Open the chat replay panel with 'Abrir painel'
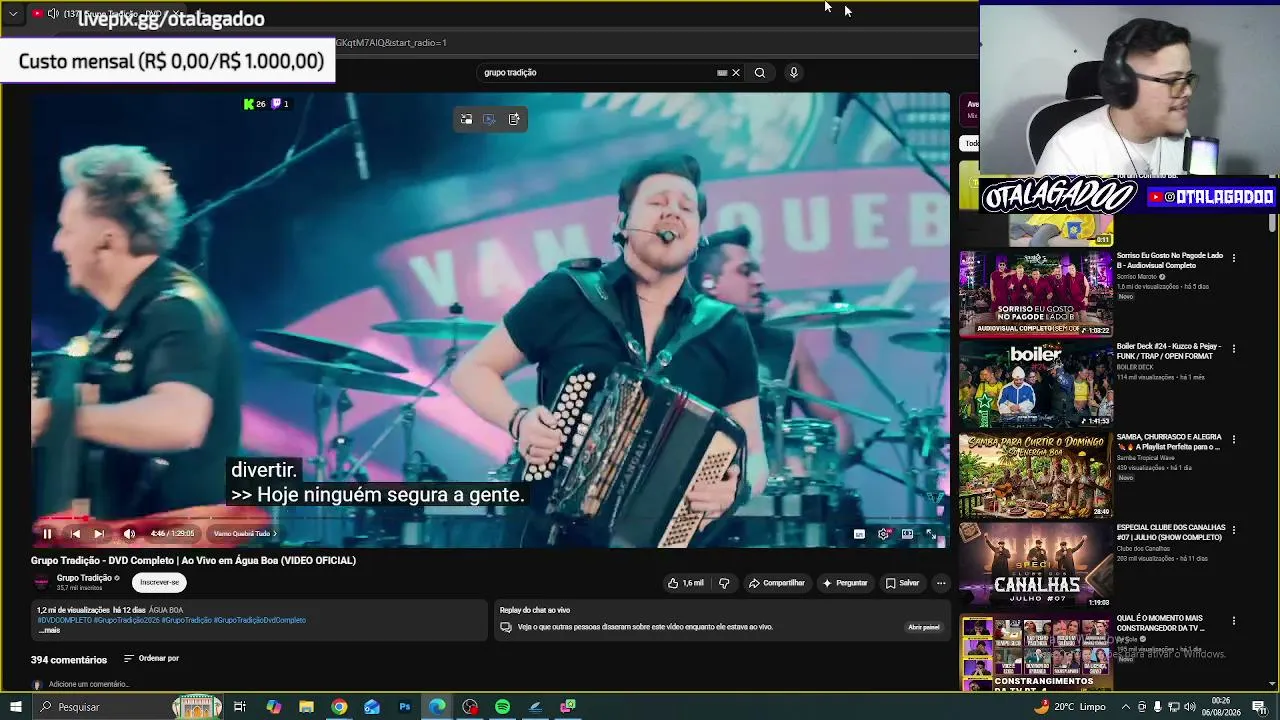Viewport: 1280px width, 720px height. click(x=923, y=627)
